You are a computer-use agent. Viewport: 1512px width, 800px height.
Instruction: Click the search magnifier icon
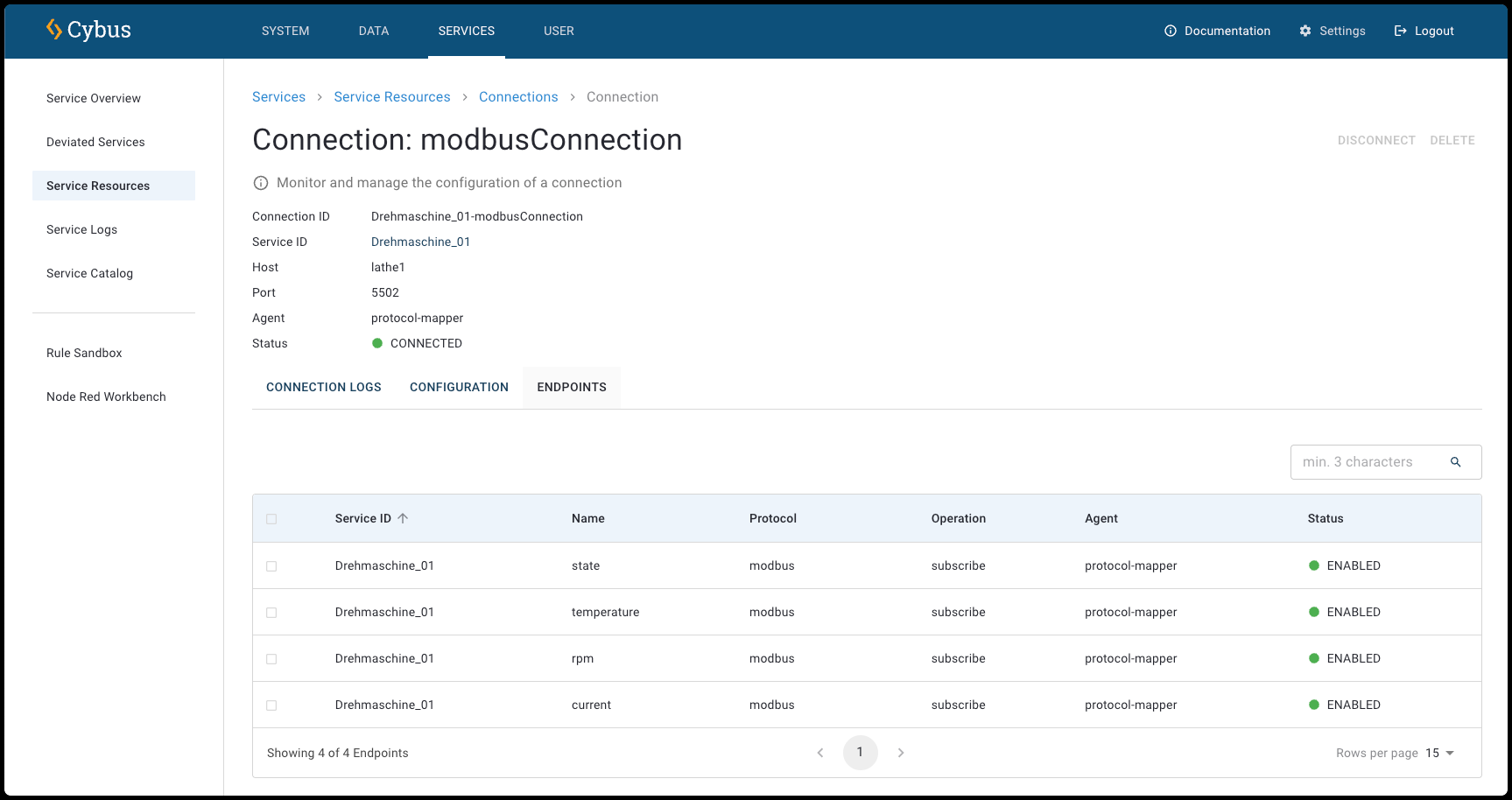point(1455,462)
